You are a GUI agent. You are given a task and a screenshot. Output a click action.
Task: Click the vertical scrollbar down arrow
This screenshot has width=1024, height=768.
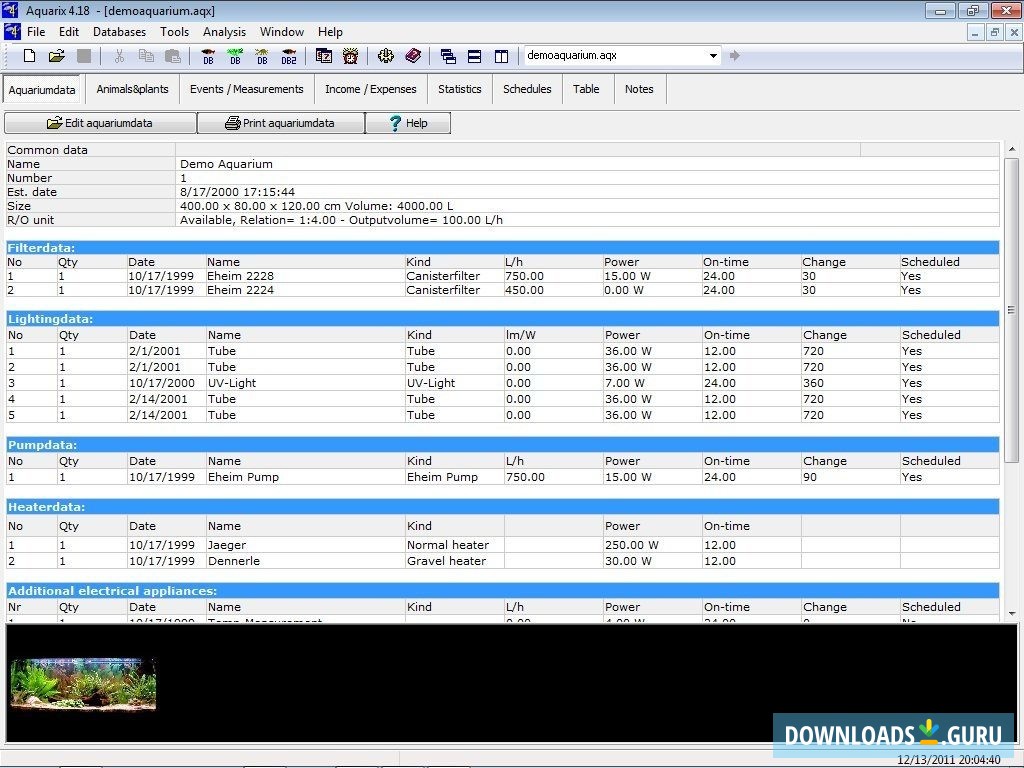tap(1011, 612)
